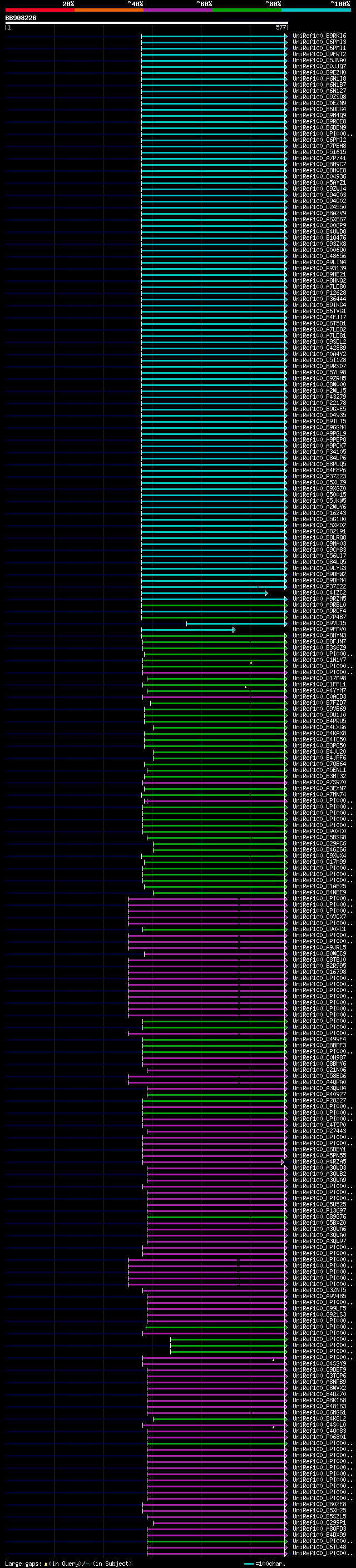Click the green alignment line for UniRef100_B4K8L2
Viewport: 356px width, 1568px height.
click(x=220, y=1419)
